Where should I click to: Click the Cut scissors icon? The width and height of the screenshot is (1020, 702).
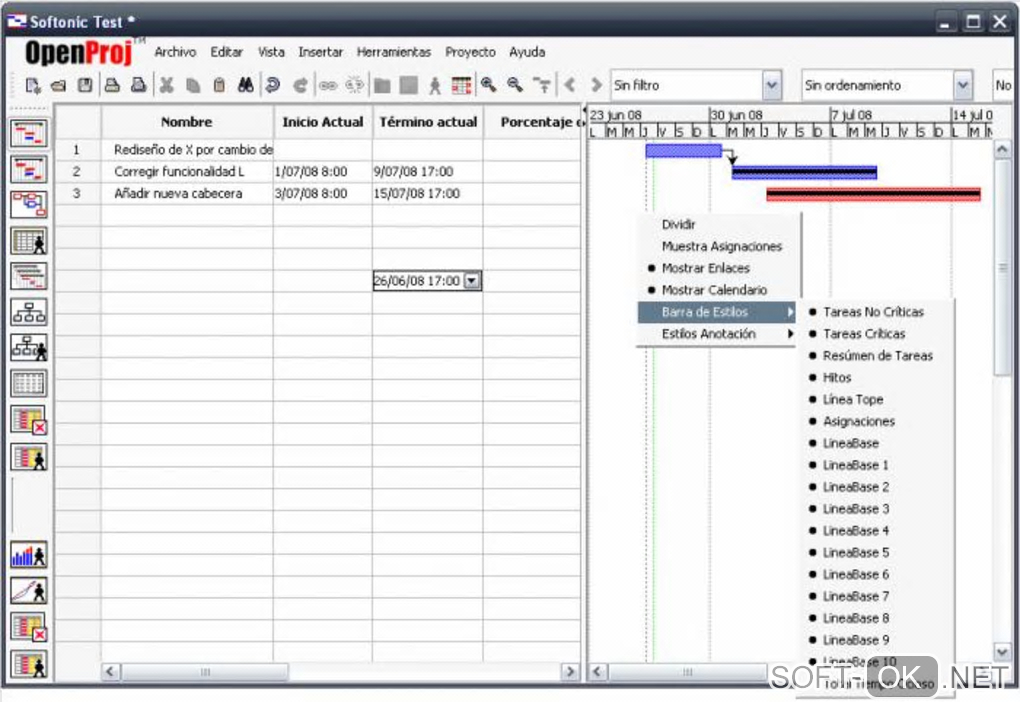pyautogui.click(x=167, y=85)
